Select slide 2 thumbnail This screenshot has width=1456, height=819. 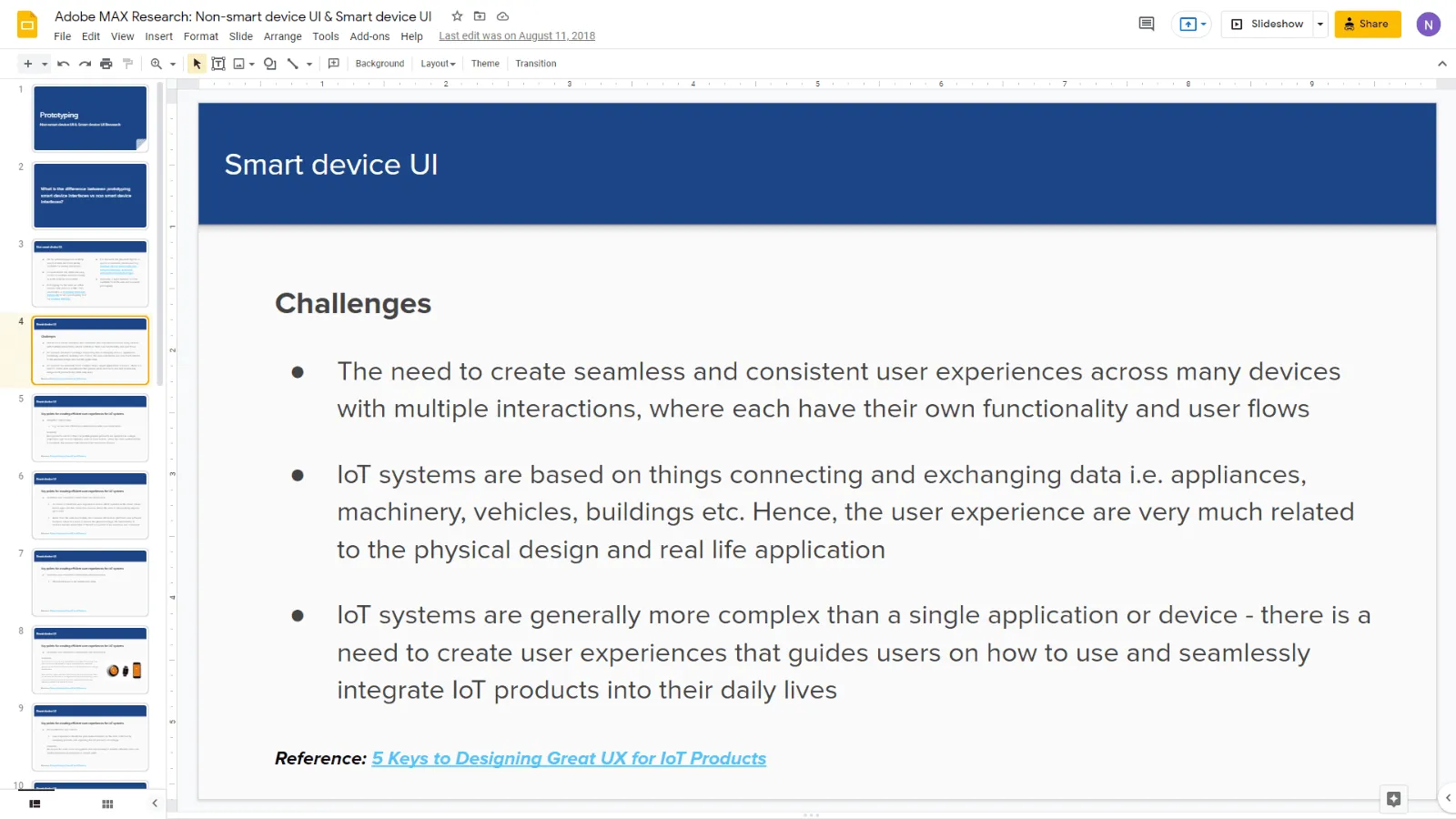(x=90, y=196)
